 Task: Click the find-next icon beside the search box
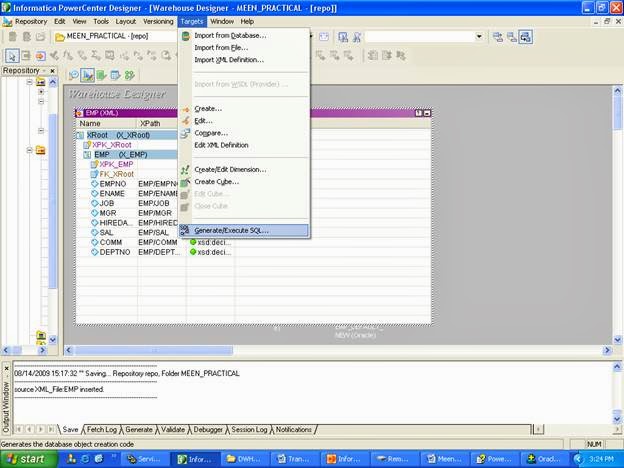point(357,37)
